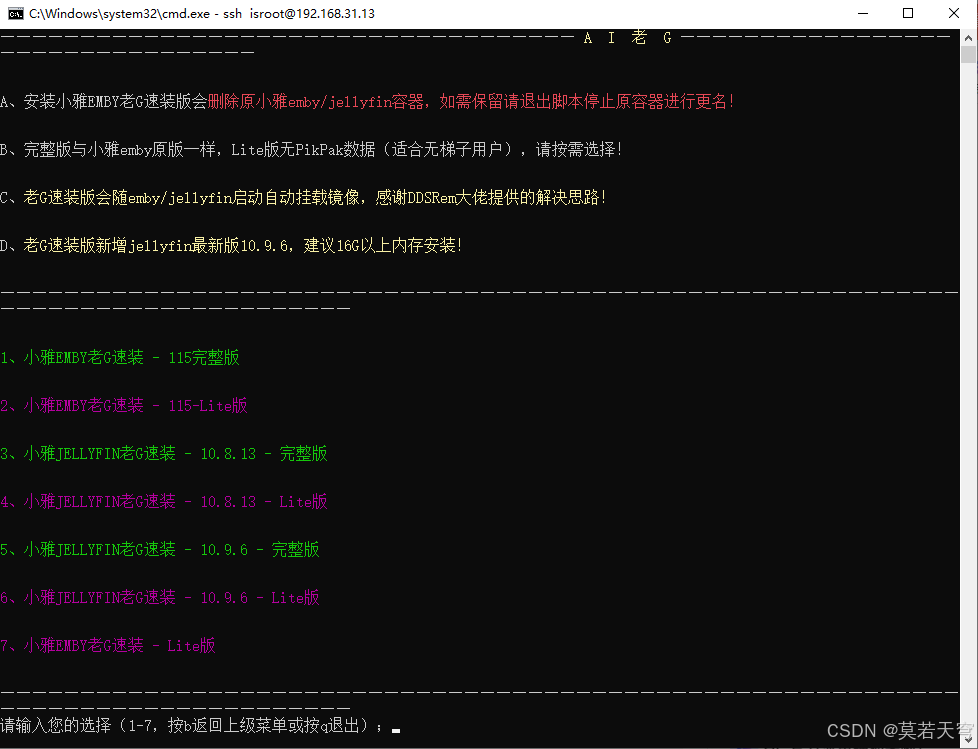Click option 1 小雅EMBY老G速装 115完整版
The image size is (978, 749).
[x=120, y=357]
